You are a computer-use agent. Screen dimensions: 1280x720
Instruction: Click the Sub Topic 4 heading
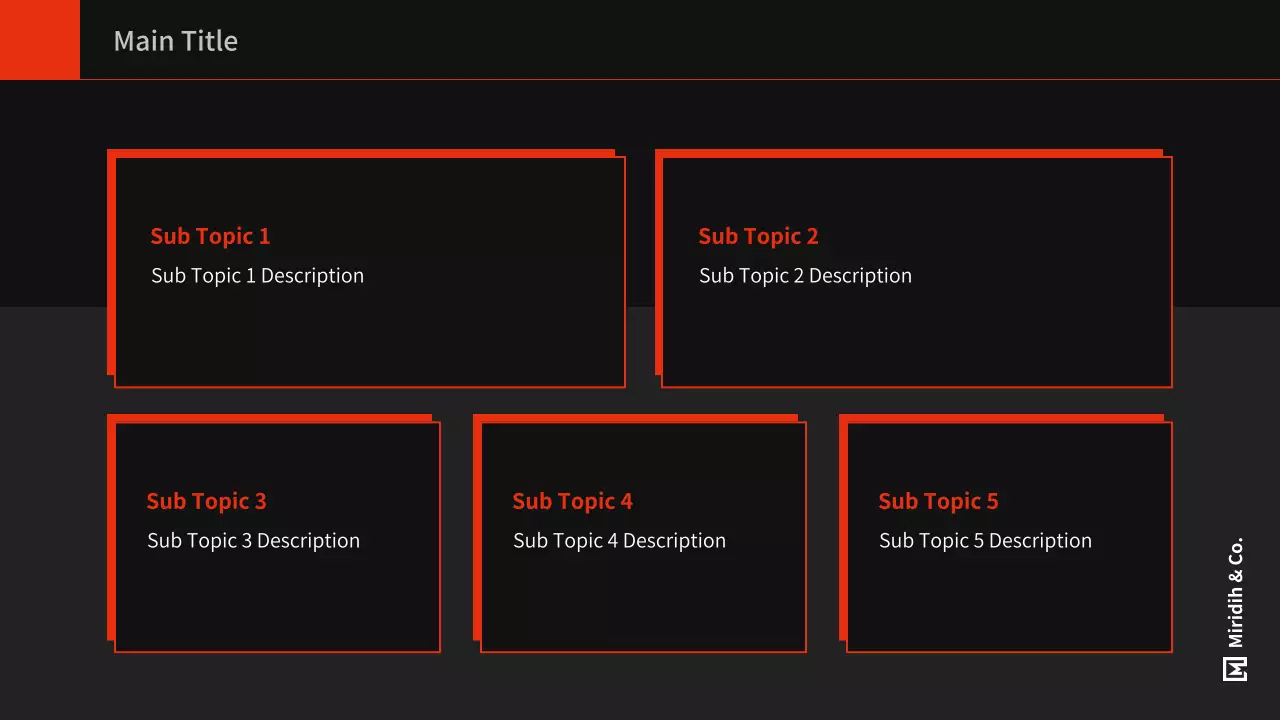click(x=572, y=501)
